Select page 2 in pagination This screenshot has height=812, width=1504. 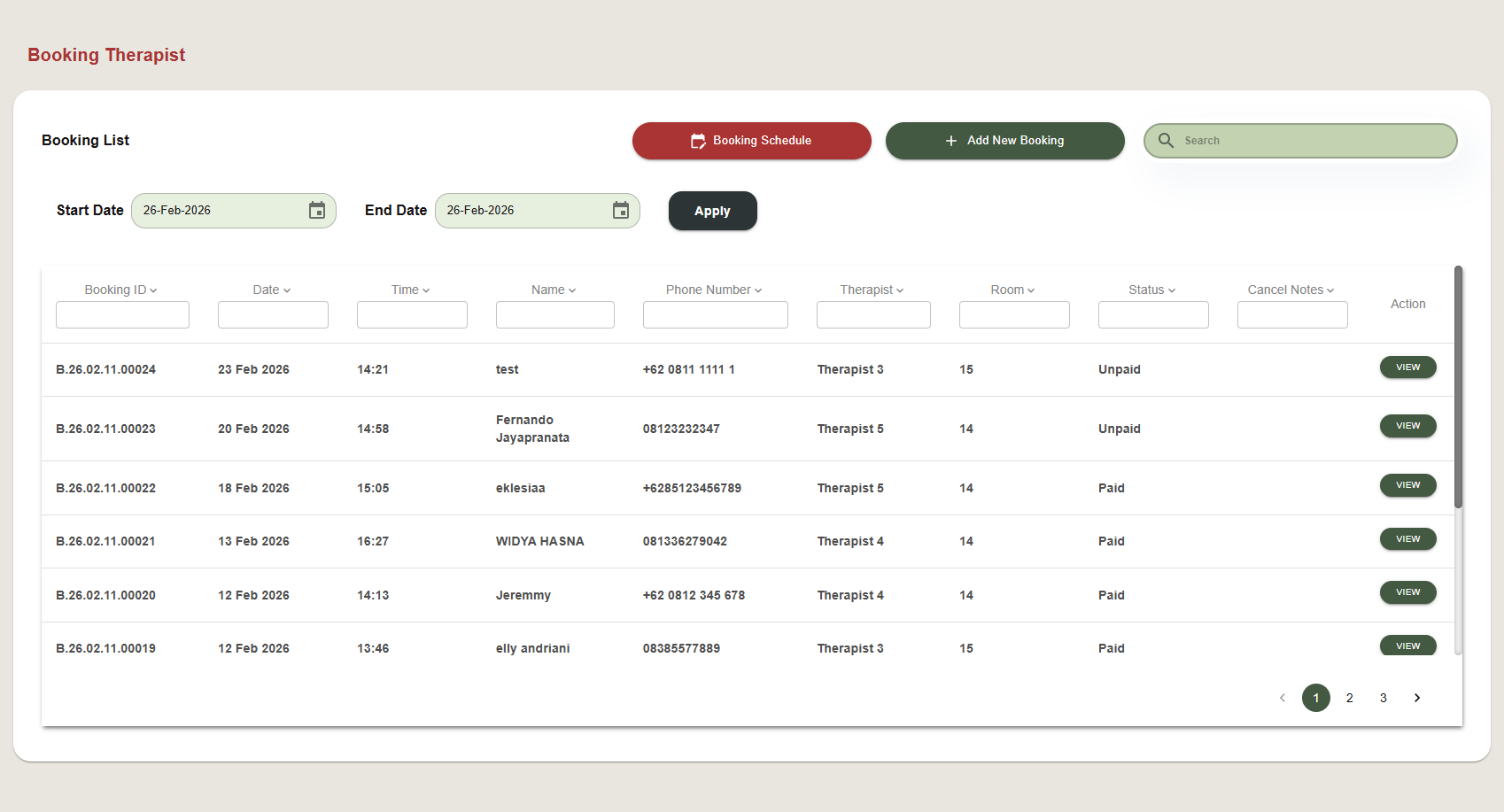point(1350,698)
